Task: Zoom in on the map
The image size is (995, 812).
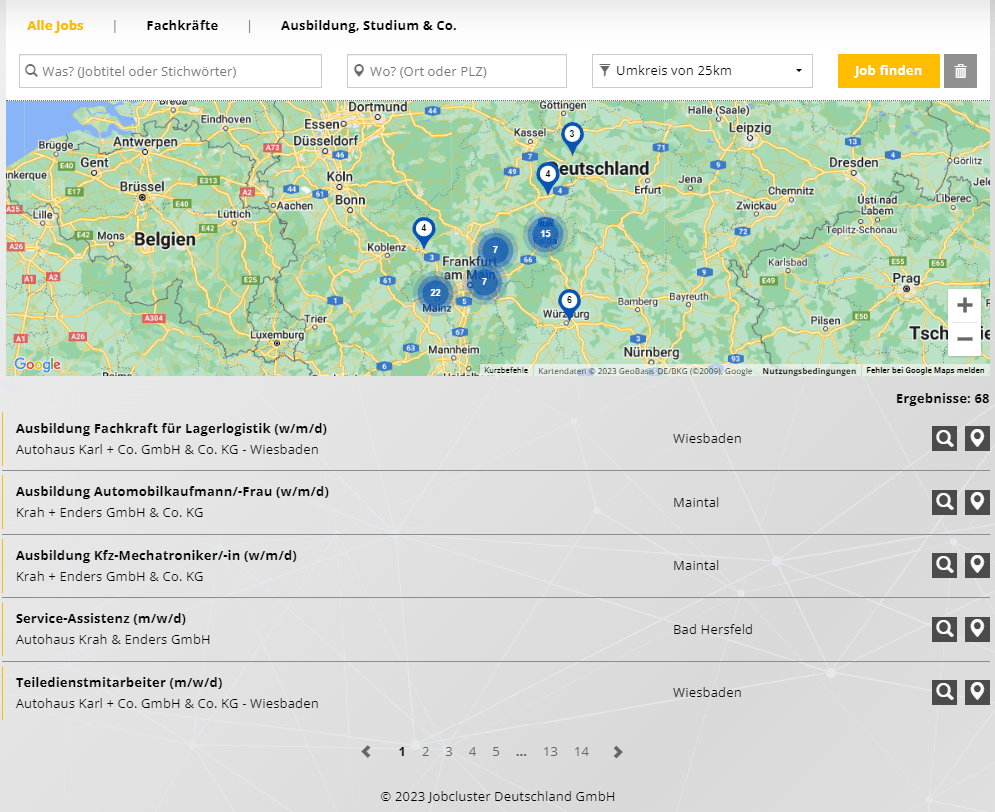Action: tap(964, 306)
